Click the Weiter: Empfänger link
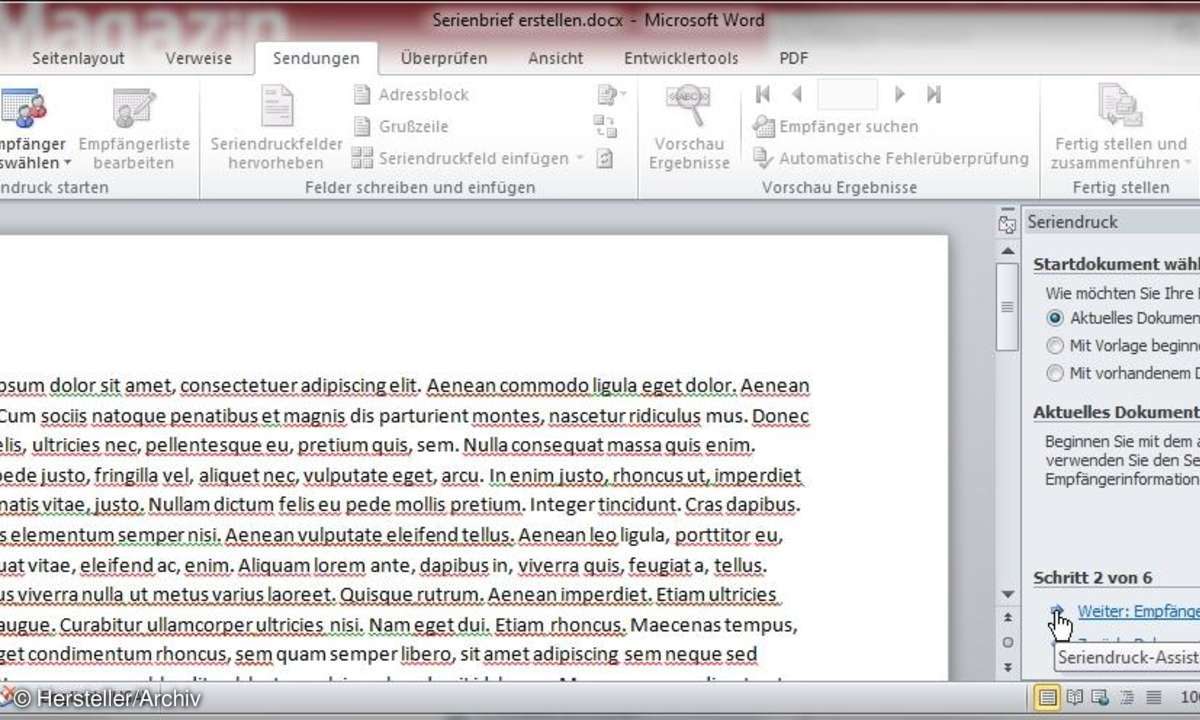The height and width of the screenshot is (720, 1200). [1138, 611]
